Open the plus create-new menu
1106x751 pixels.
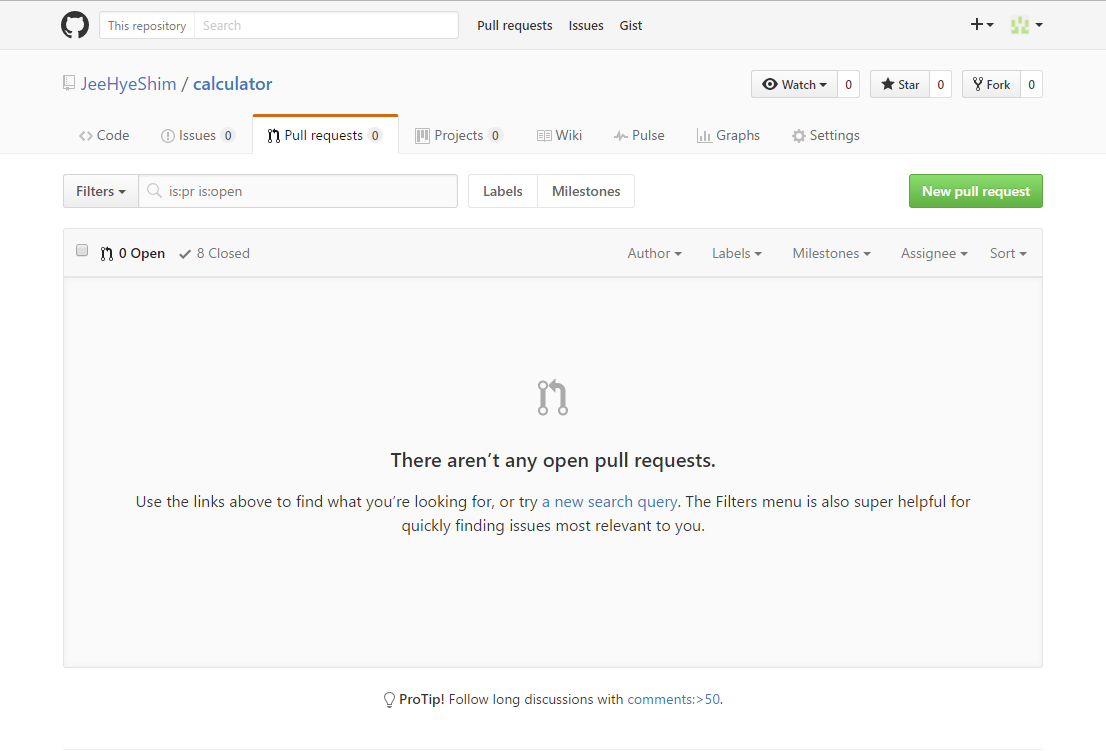pyautogui.click(x=981, y=25)
